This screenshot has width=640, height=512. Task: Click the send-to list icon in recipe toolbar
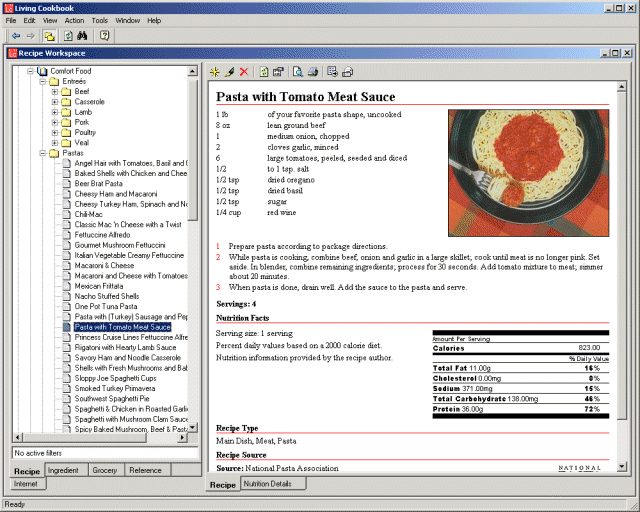[333, 72]
